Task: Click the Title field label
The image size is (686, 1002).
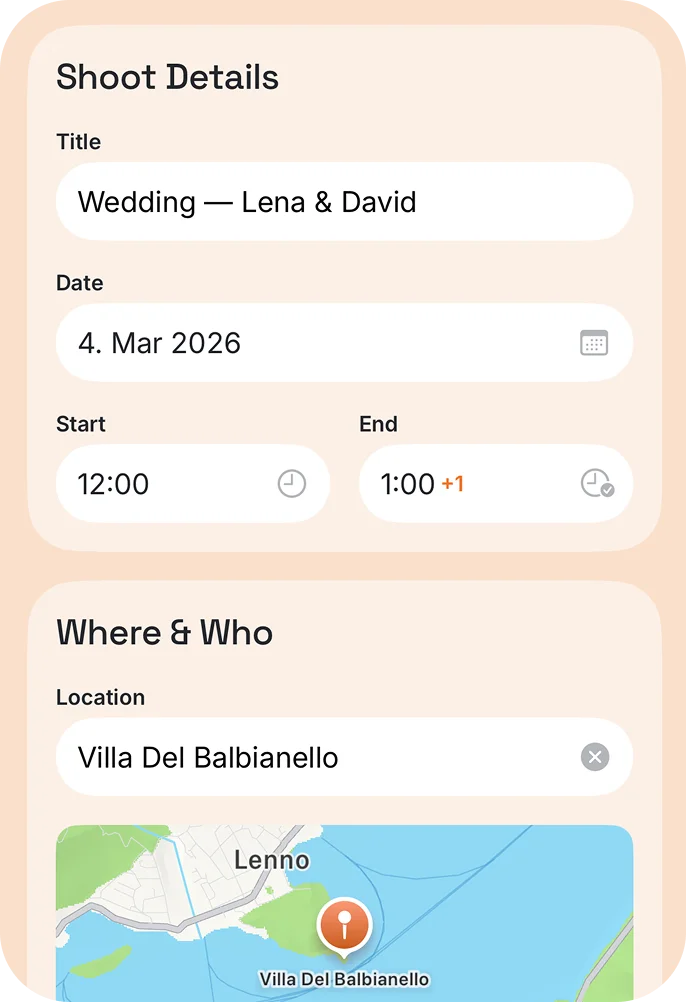Action: (x=78, y=142)
